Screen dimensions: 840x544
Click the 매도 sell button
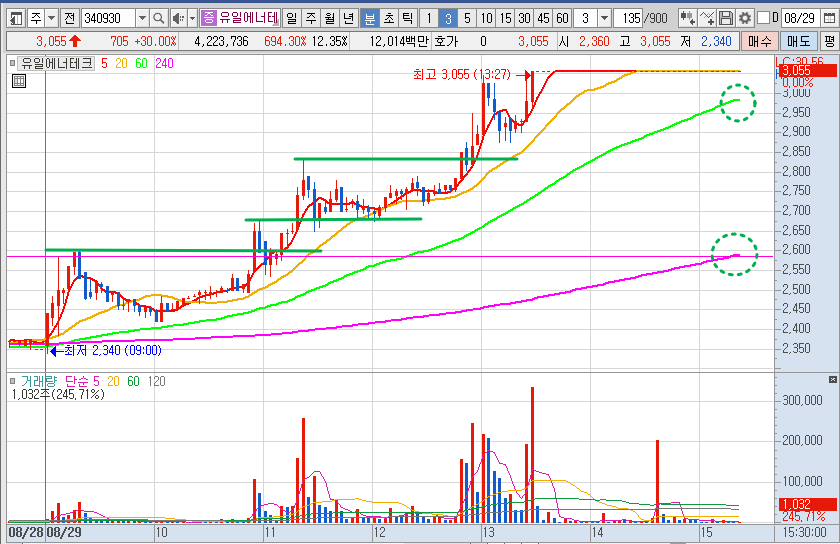[x=798, y=41]
